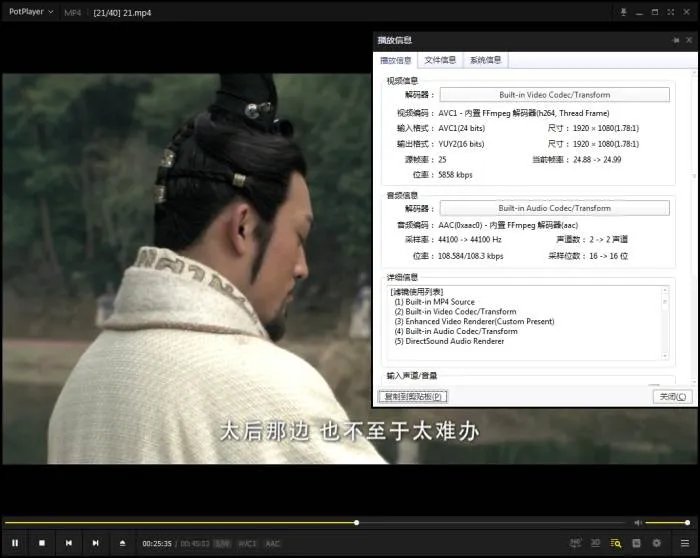Pin the playback info panel
Image resolution: width=700 pixels, height=558 pixels.
(676, 40)
